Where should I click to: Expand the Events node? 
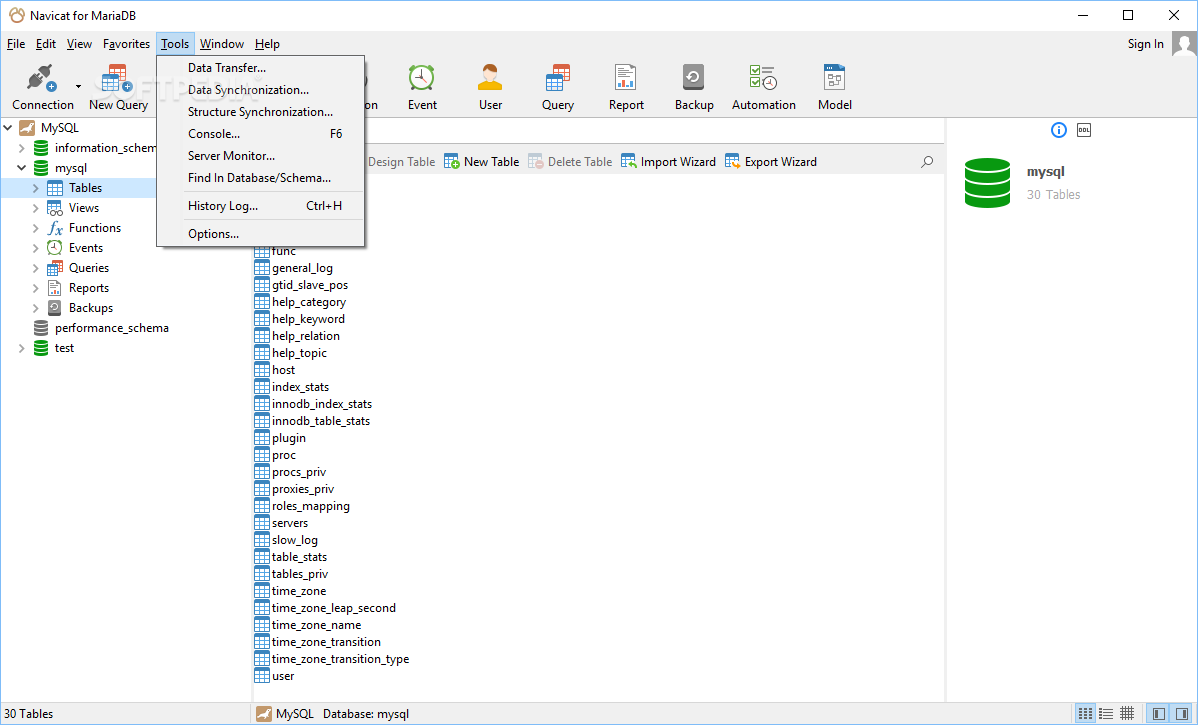pyautogui.click(x=35, y=248)
